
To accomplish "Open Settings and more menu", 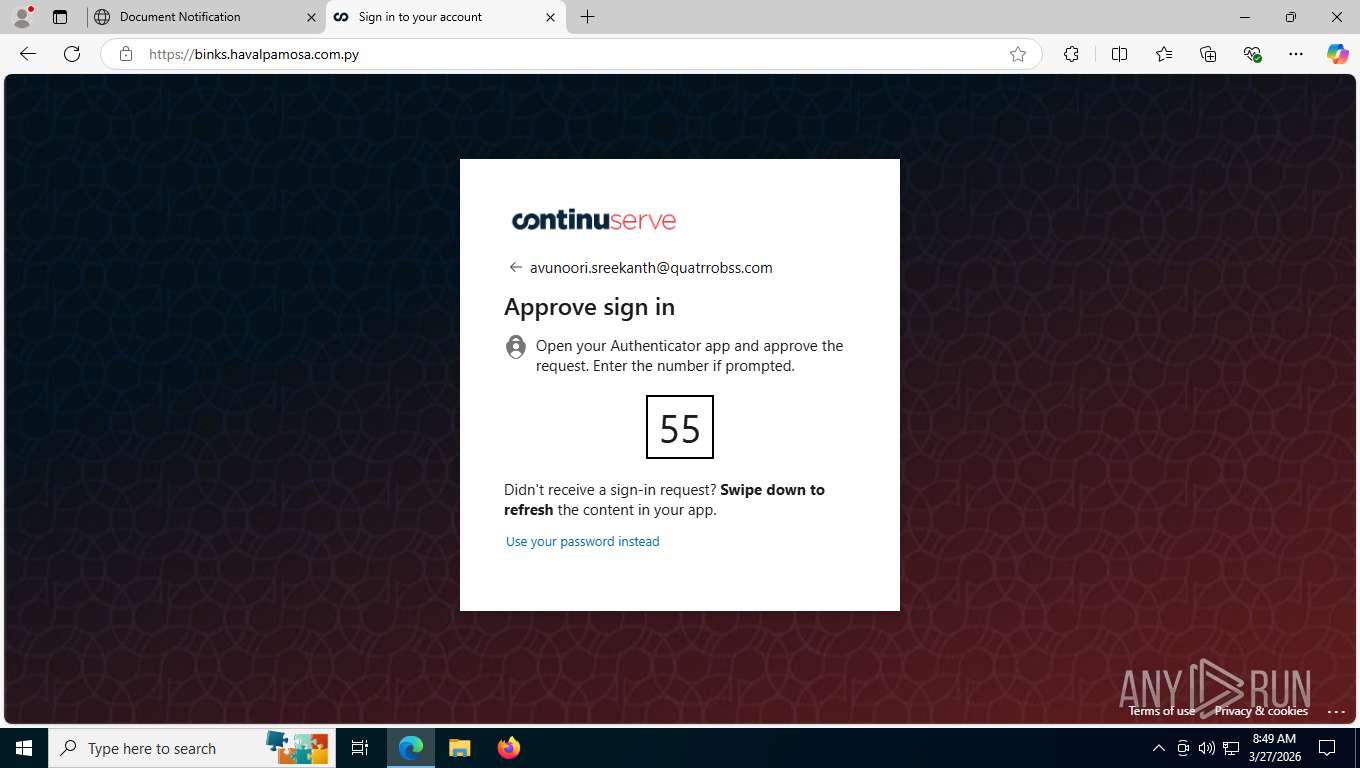I will pos(1296,54).
